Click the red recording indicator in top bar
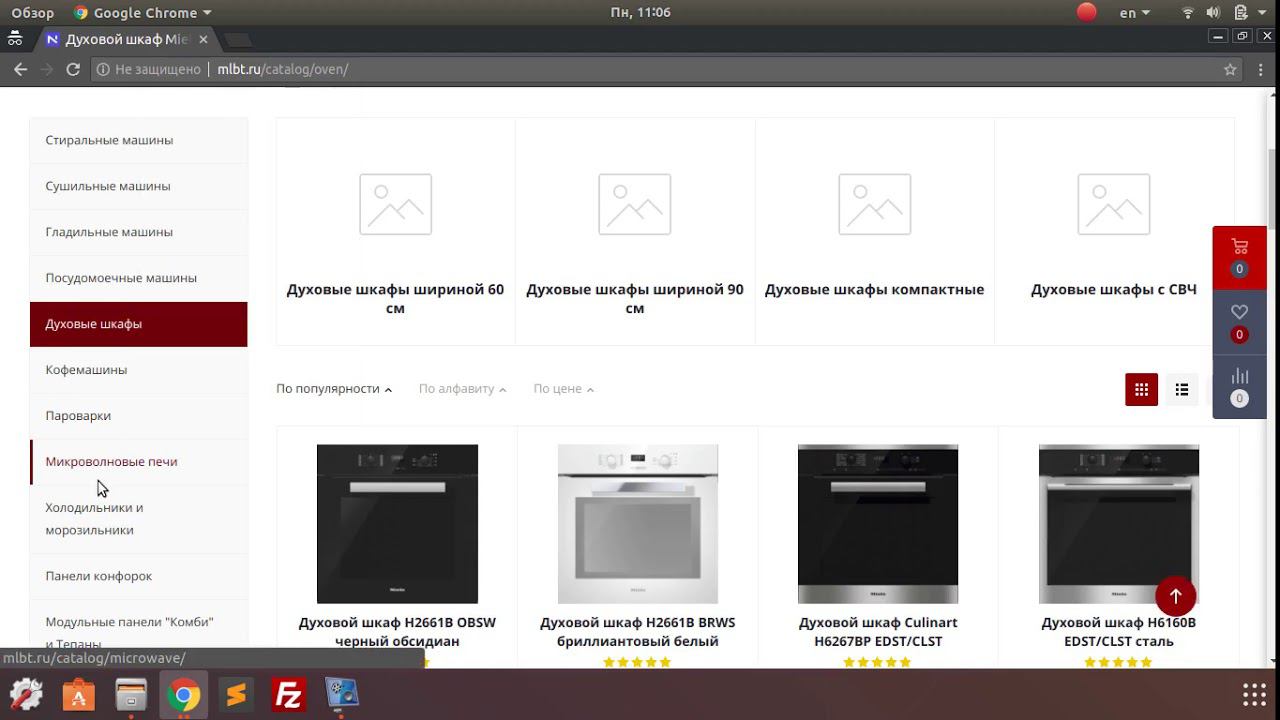This screenshot has height=720, width=1280. pyautogui.click(x=1087, y=13)
